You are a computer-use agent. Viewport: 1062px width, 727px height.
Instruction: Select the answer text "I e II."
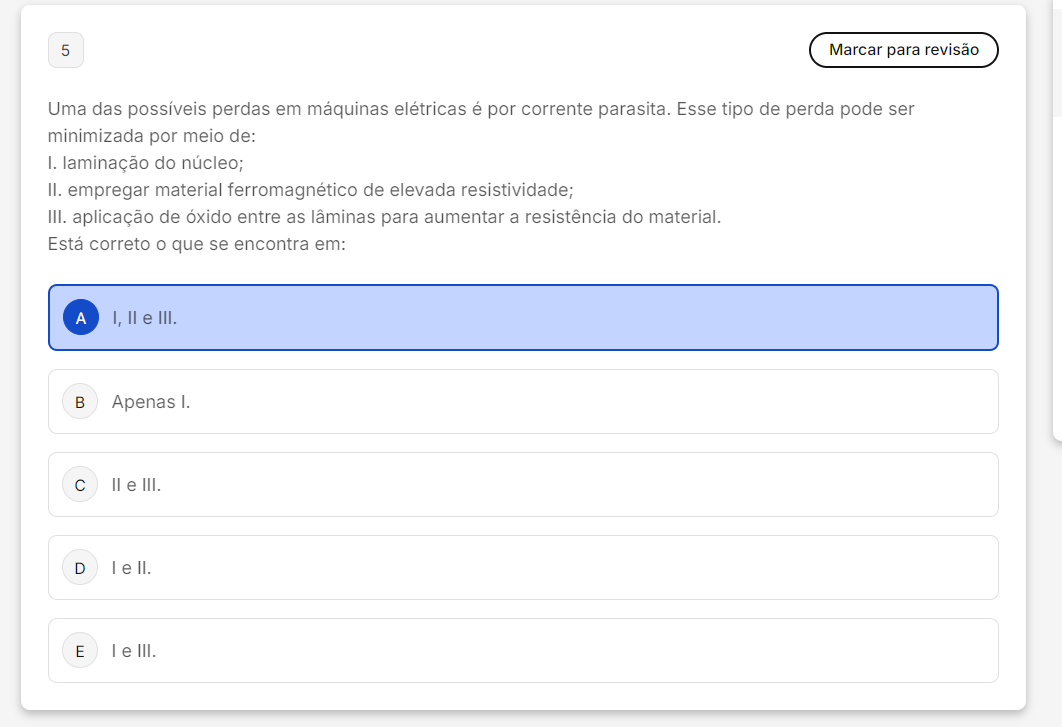point(131,568)
